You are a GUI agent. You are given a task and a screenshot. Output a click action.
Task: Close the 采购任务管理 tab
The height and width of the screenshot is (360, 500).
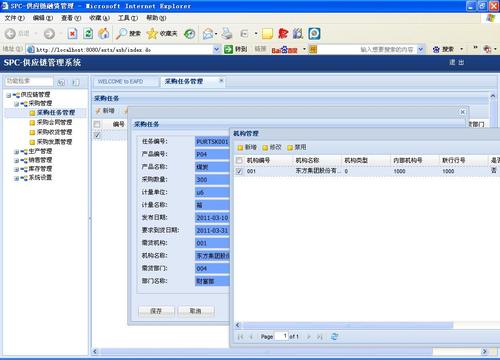click(221, 81)
